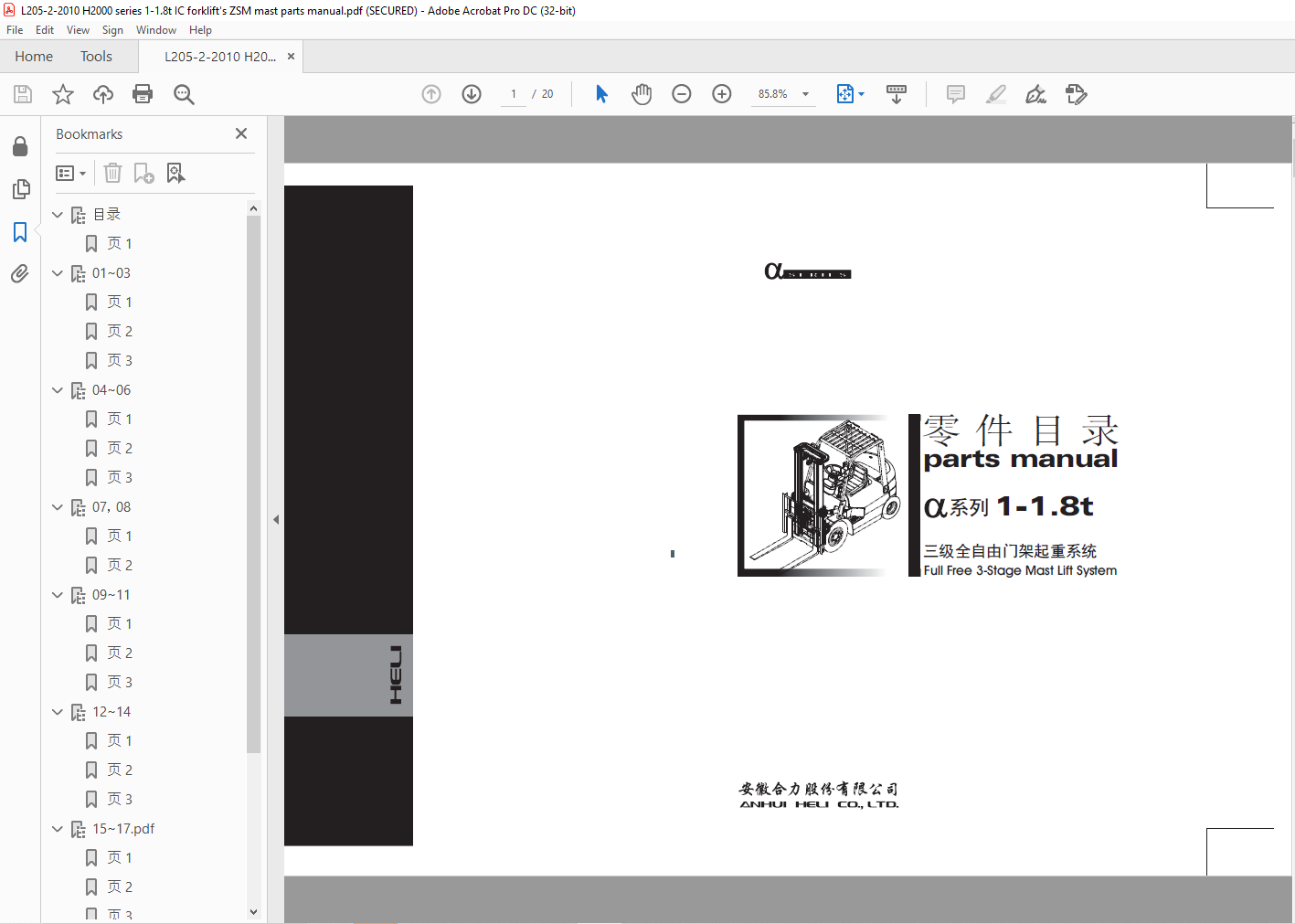1295x924 pixels.
Task: Switch to the Tools tab
Action: point(96,57)
